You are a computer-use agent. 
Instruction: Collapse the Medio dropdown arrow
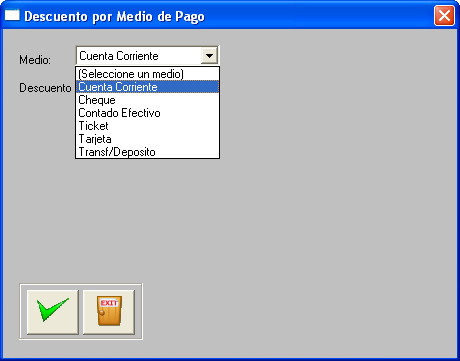(x=209, y=56)
